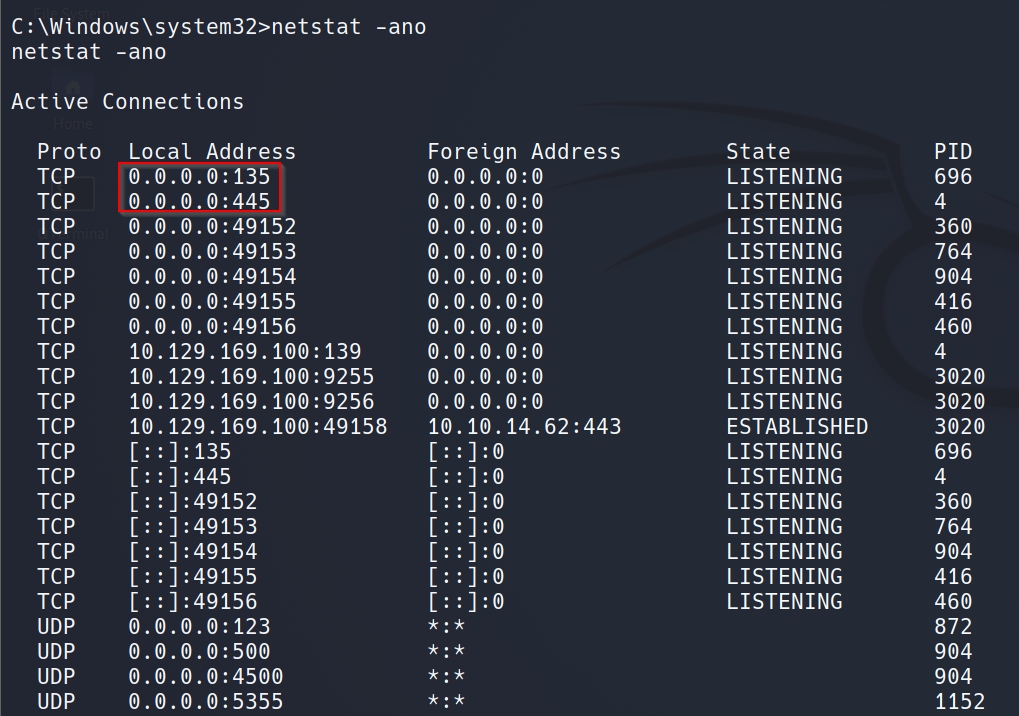Screen dimensions: 1019x716
Task: Select the highlighted 0.0.0.0:135 local address
Action: 199,177
